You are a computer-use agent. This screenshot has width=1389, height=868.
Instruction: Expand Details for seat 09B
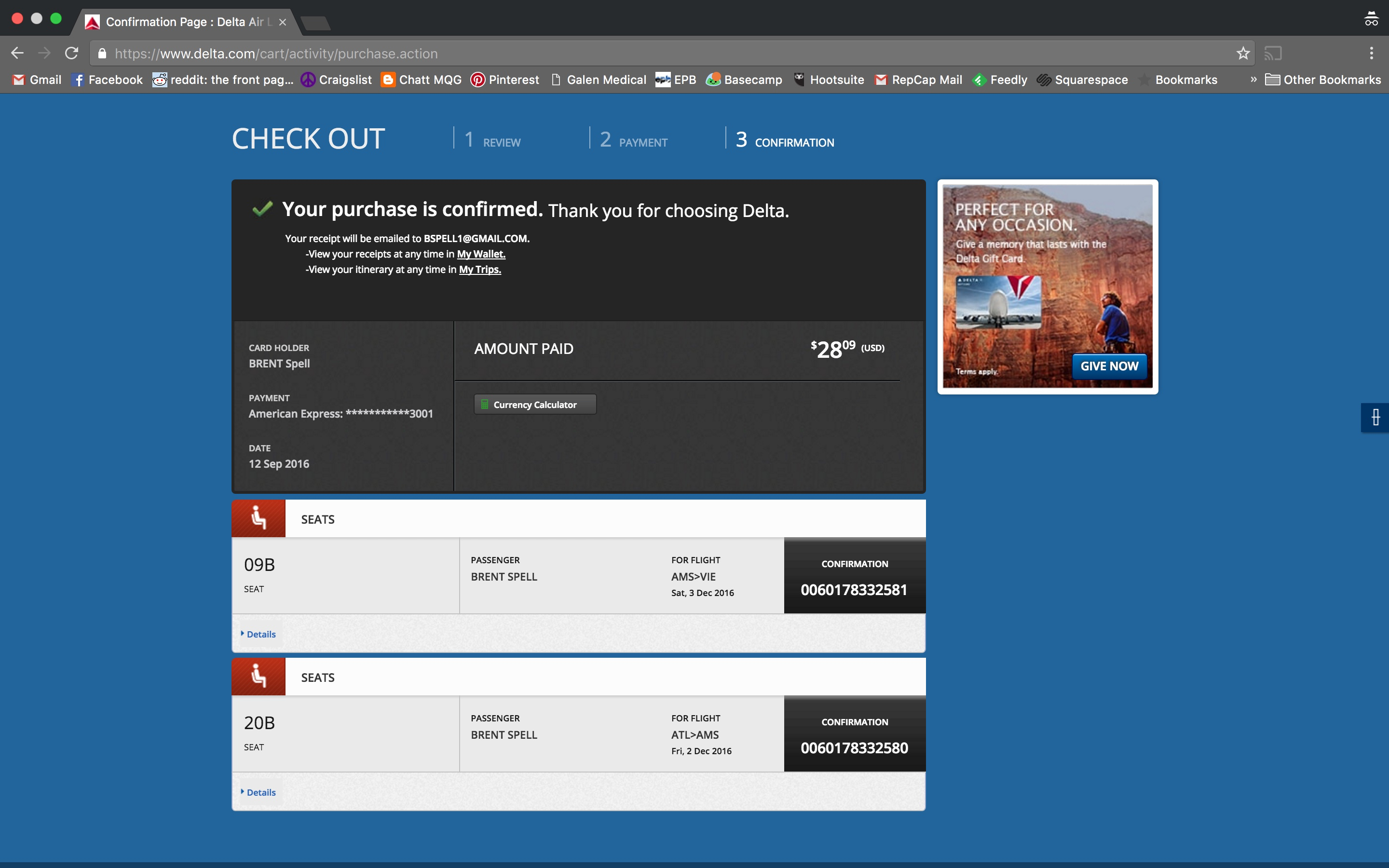pyautogui.click(x=260, y=634)
